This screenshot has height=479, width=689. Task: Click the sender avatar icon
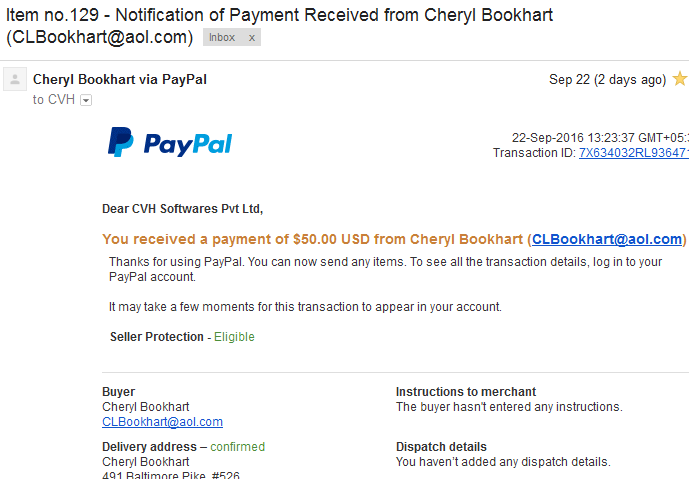point(15,80)
